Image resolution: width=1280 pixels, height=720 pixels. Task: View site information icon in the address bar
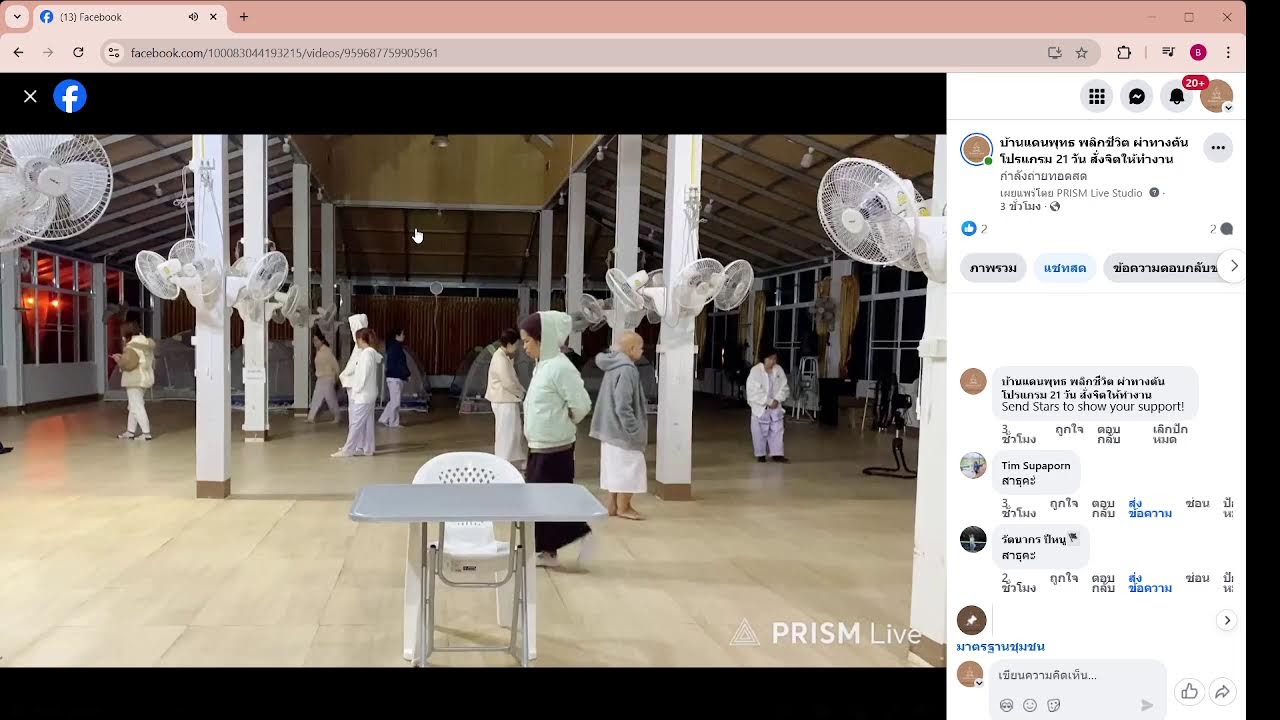point(114,52)
